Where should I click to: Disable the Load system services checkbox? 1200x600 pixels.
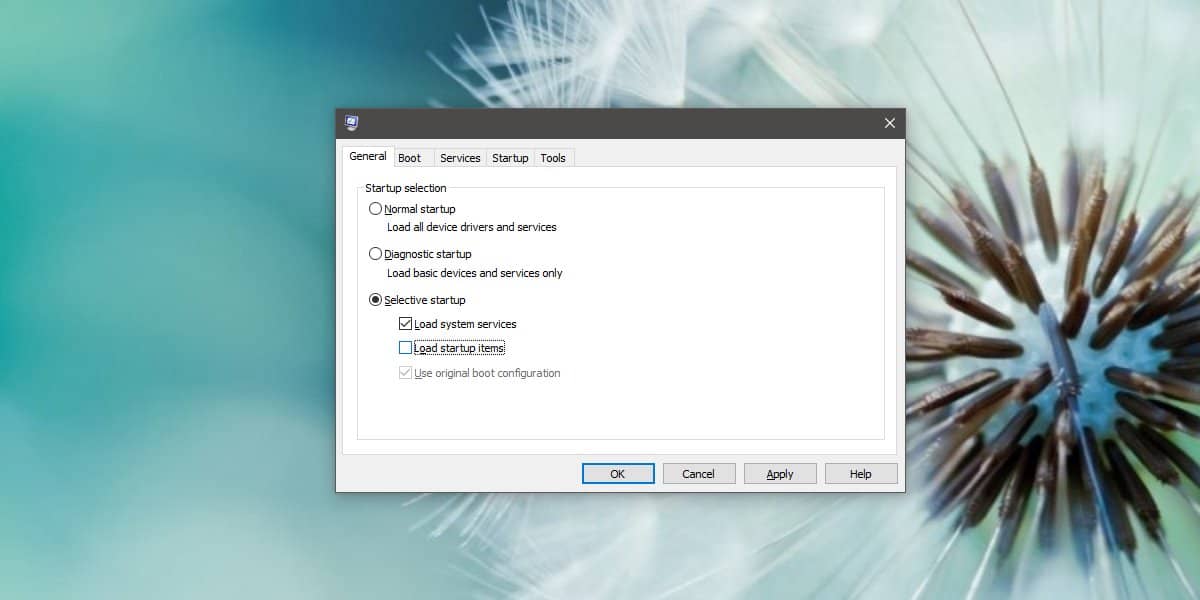click(405, 323)
